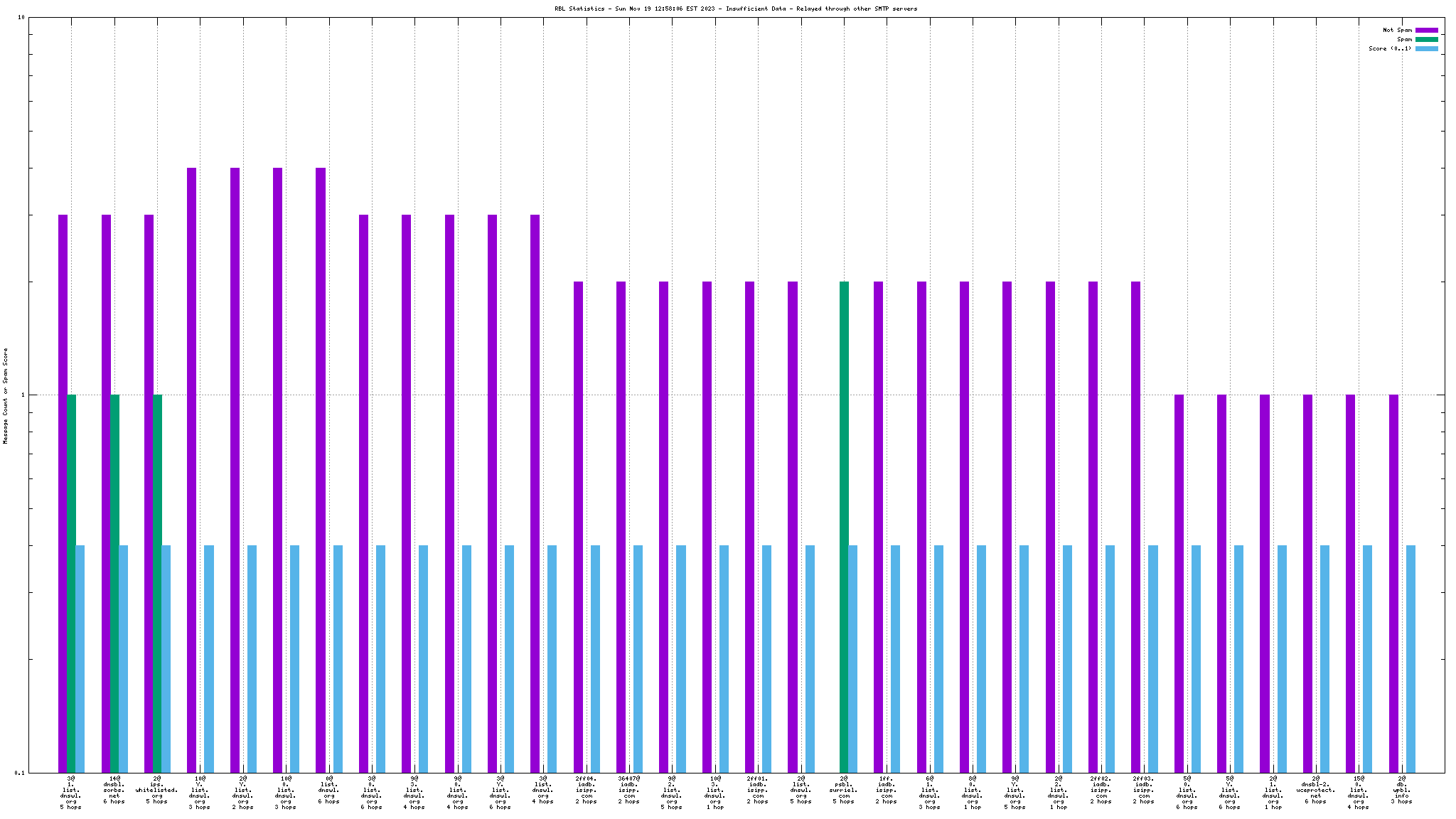Click the y-axis tick label 10
1456x819 pixels.
click(21, 18)
